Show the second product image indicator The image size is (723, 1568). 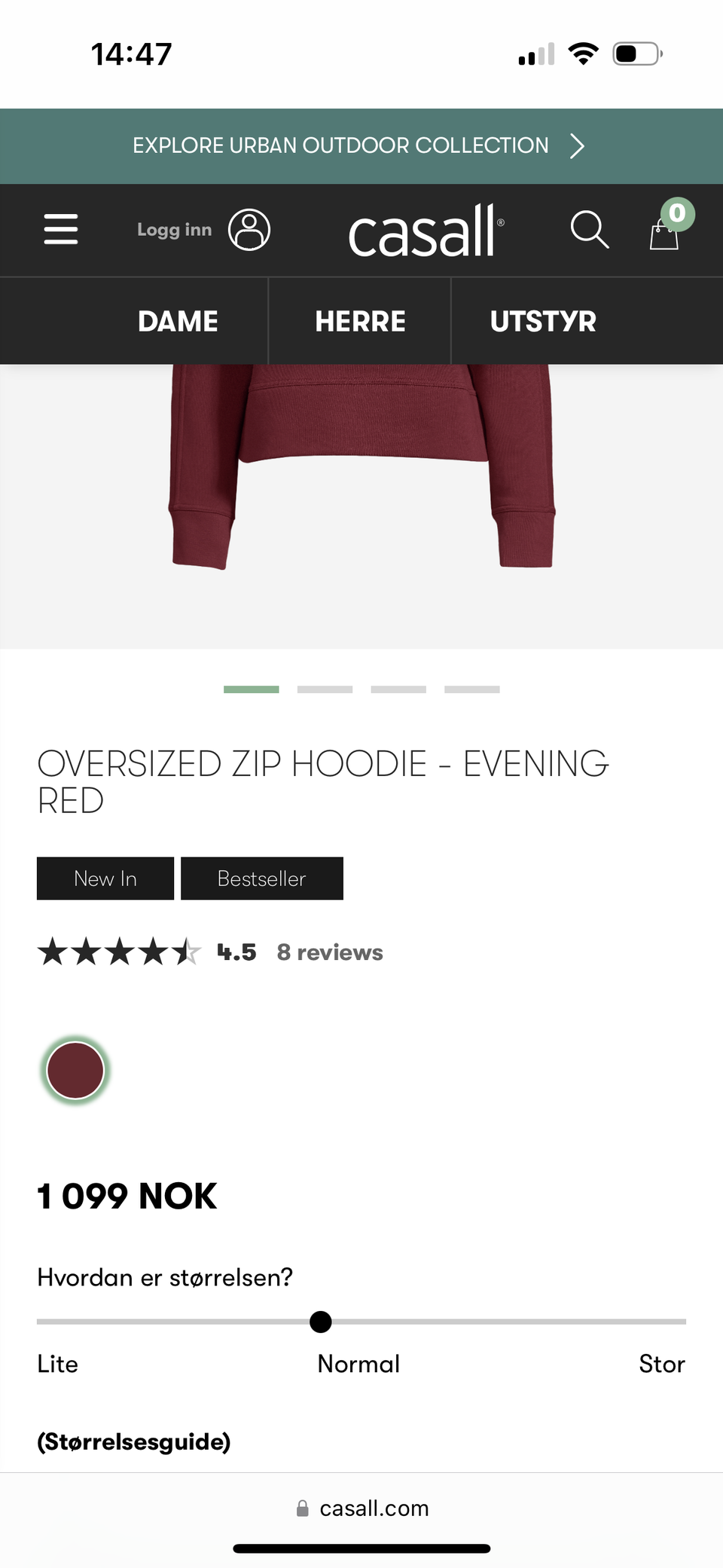pos(325,689)
